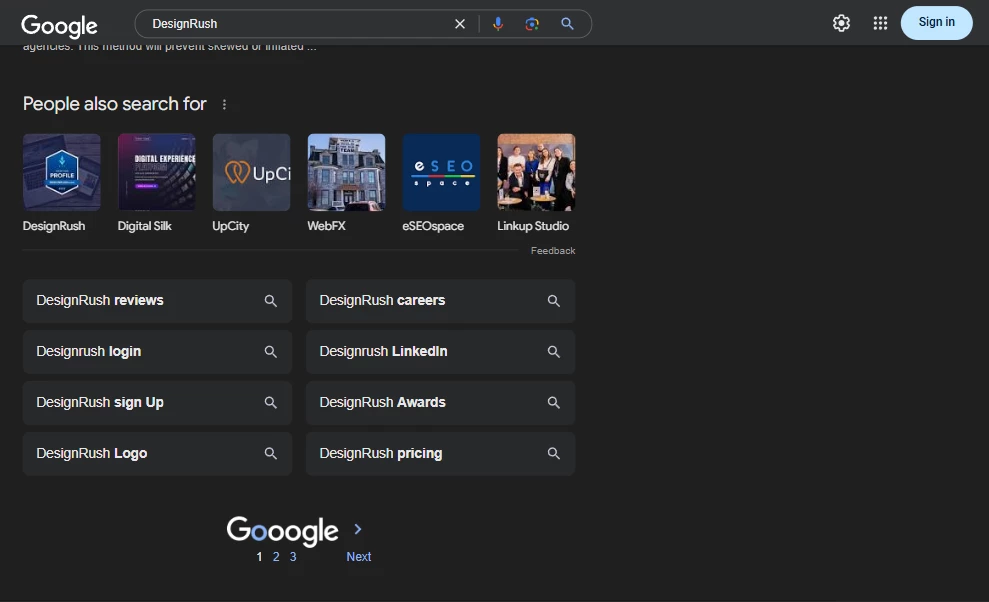
Task: Click magnifier icon in Designrush LinkedIn row
Action: coord(554,351)
